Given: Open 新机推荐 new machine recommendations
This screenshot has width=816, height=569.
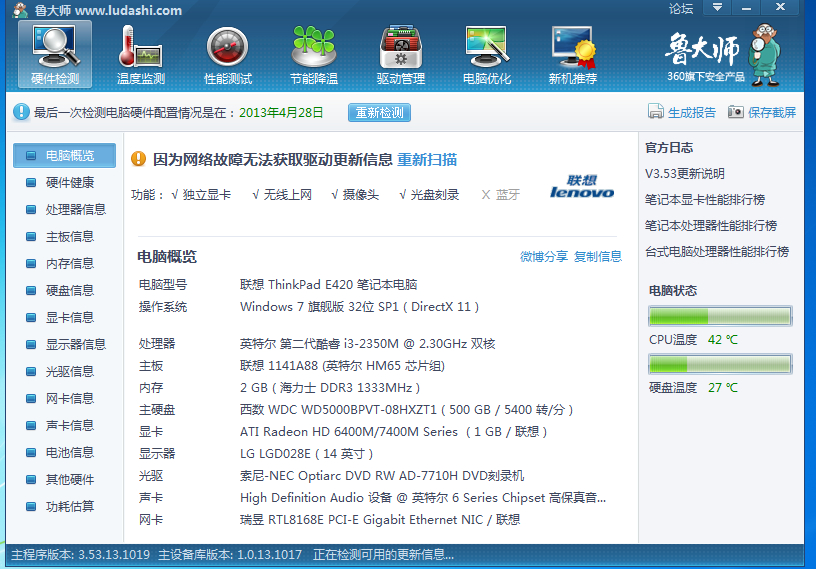Looking at the screenshot, I should pos(572,54).
